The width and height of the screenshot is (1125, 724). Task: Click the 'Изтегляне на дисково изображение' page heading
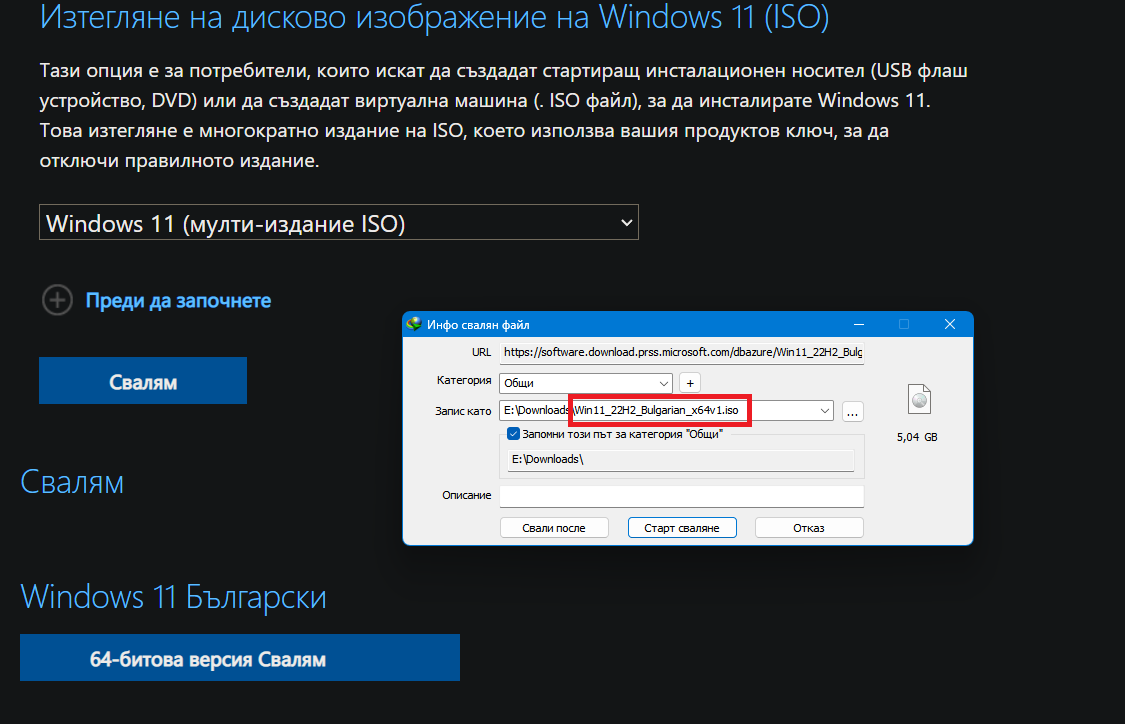pos(434,17)
